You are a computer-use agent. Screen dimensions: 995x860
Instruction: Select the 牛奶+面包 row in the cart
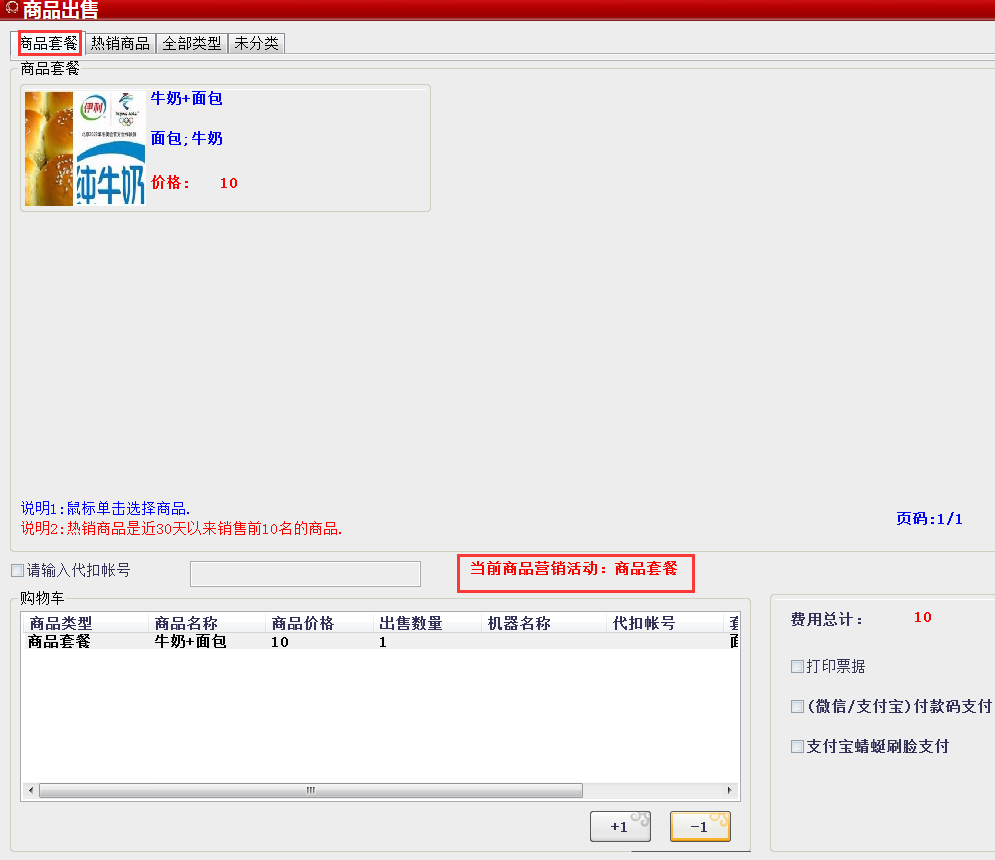190,642
